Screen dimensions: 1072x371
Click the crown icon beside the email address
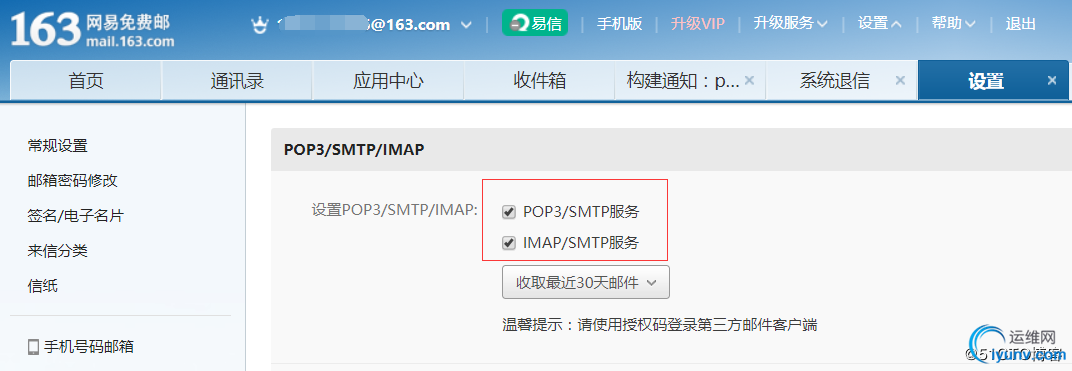[258, 25]
